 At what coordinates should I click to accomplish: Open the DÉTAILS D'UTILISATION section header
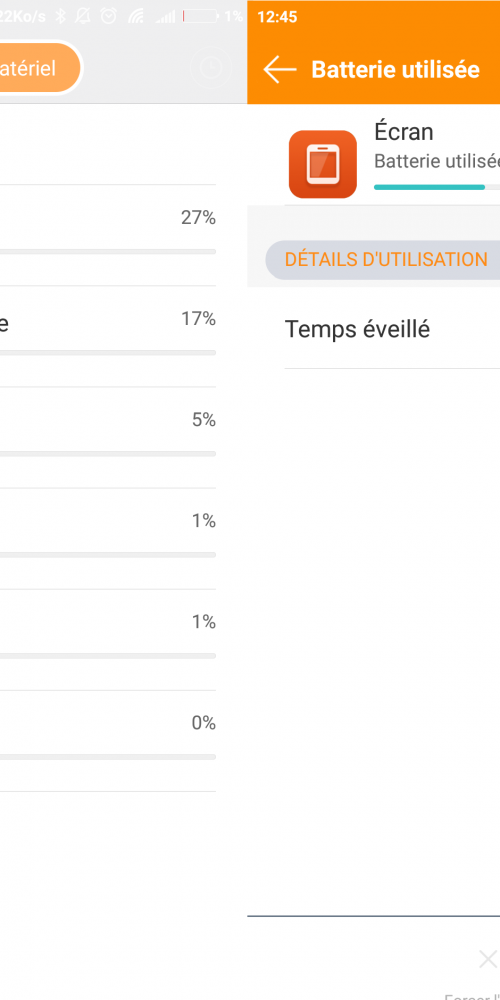[x=383, y=260]
